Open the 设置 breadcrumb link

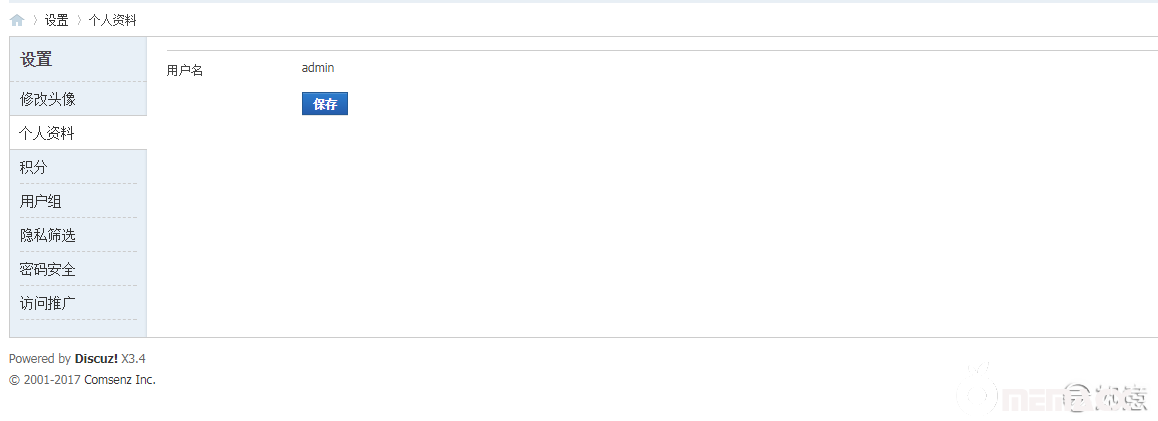click(56, 20)
